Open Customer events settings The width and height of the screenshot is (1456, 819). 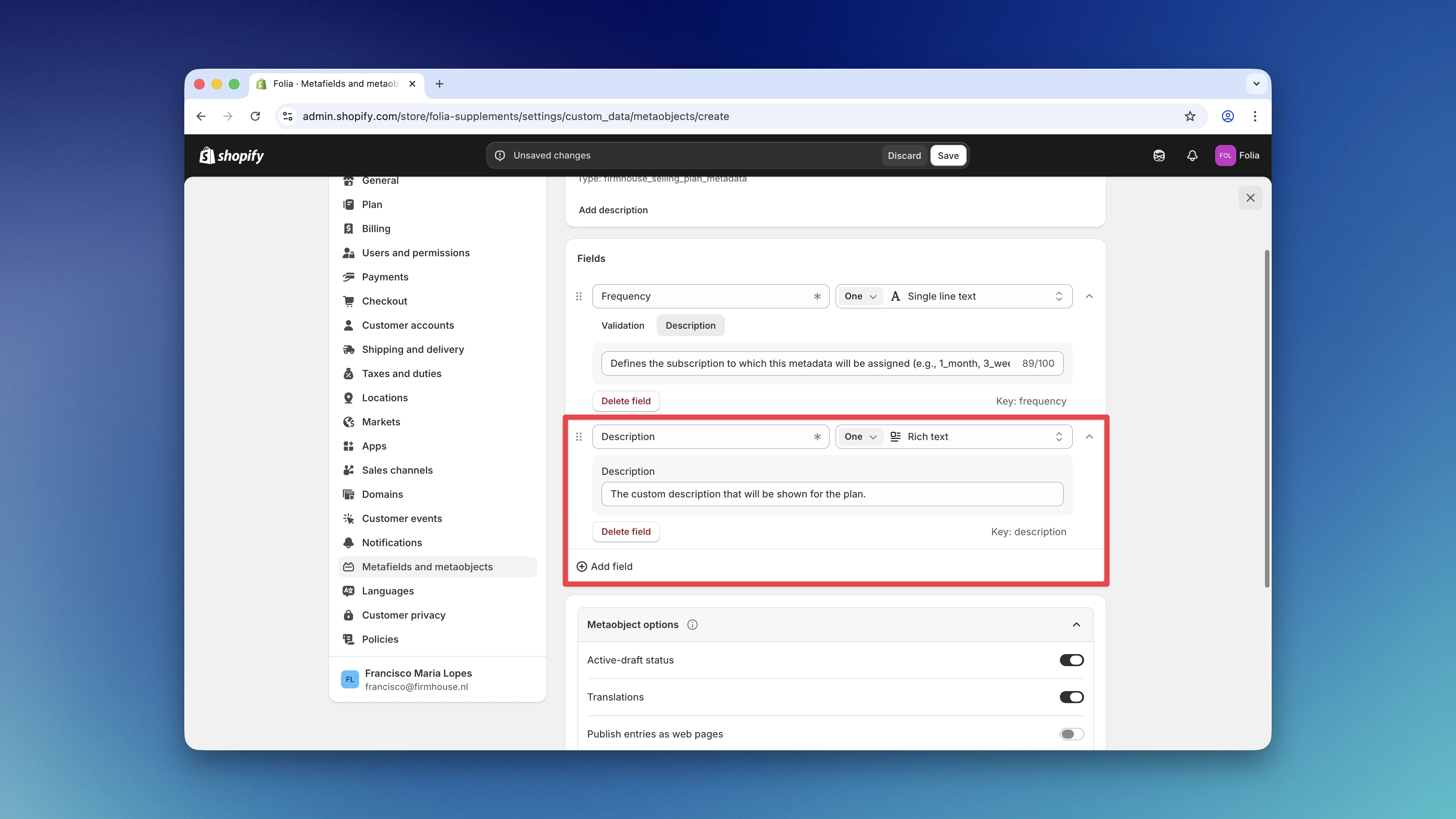coord(437,518)
